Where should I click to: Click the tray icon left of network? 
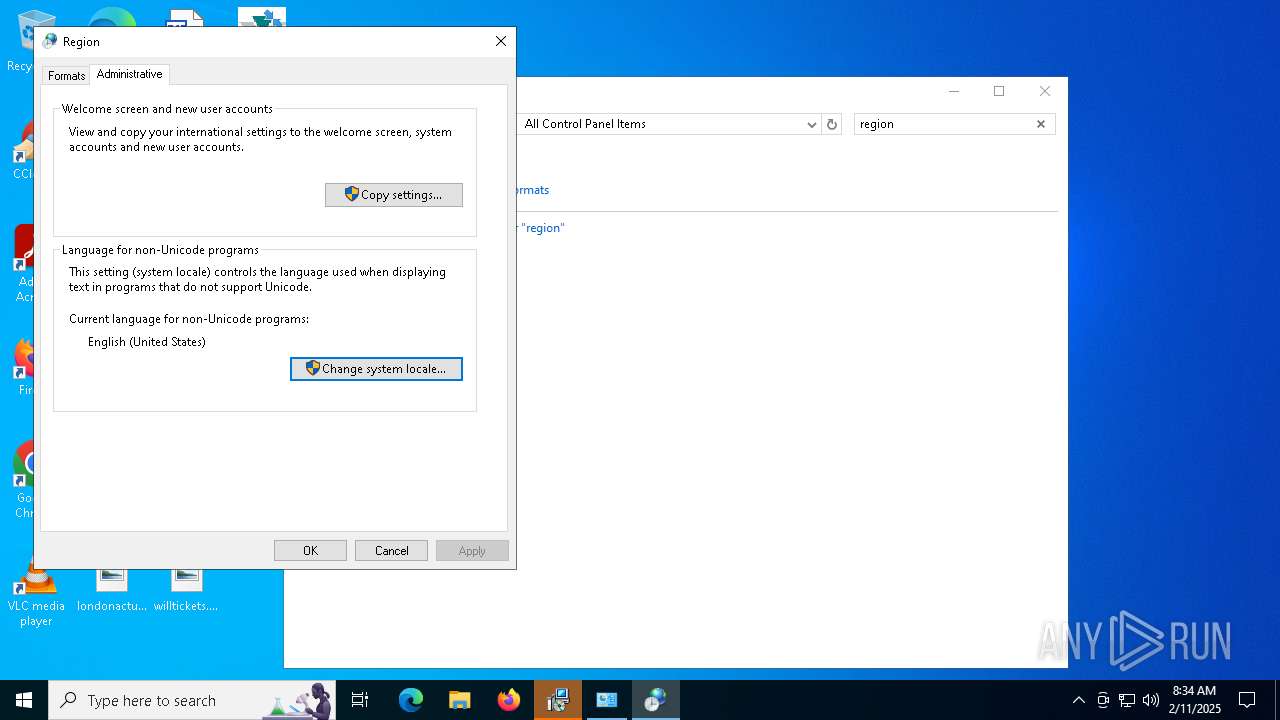pos(1103,700)
